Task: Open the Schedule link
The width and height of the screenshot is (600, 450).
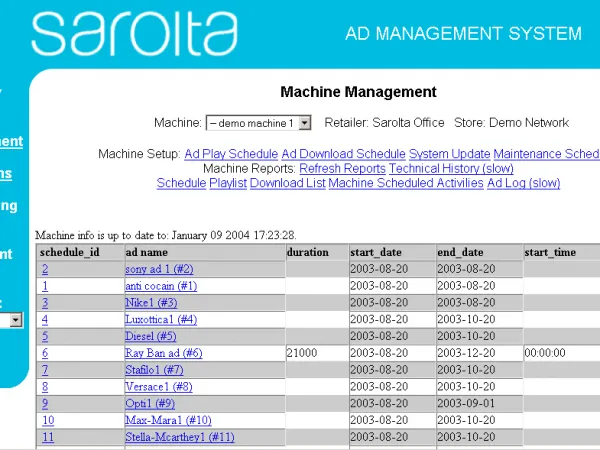Action: point(181,183)
